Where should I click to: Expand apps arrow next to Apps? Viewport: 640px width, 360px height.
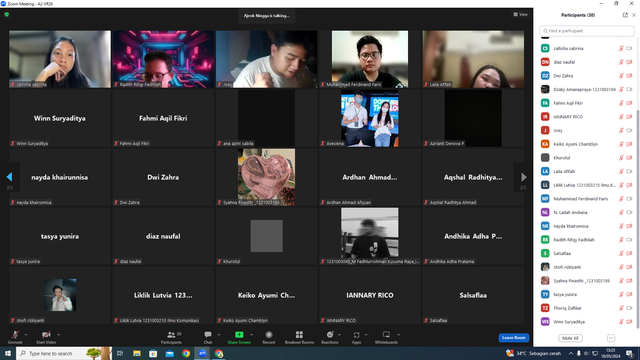366,335
